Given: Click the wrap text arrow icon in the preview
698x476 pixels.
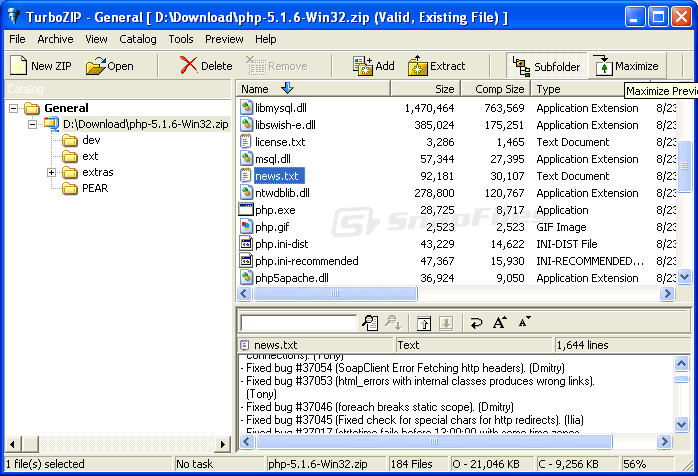Looking at the screenshot, I should coord(476,323).
